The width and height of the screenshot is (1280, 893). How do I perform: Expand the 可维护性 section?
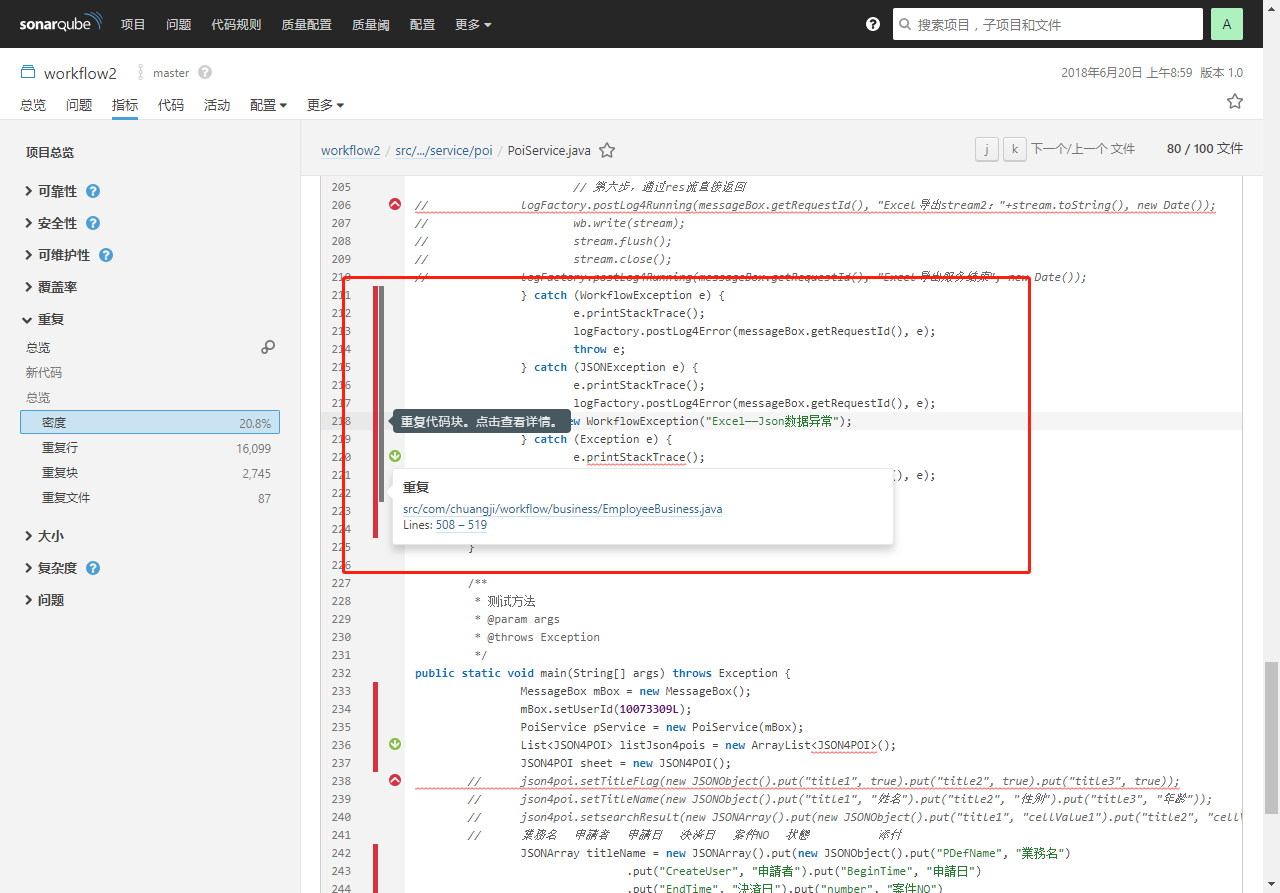tap(57, 255)
